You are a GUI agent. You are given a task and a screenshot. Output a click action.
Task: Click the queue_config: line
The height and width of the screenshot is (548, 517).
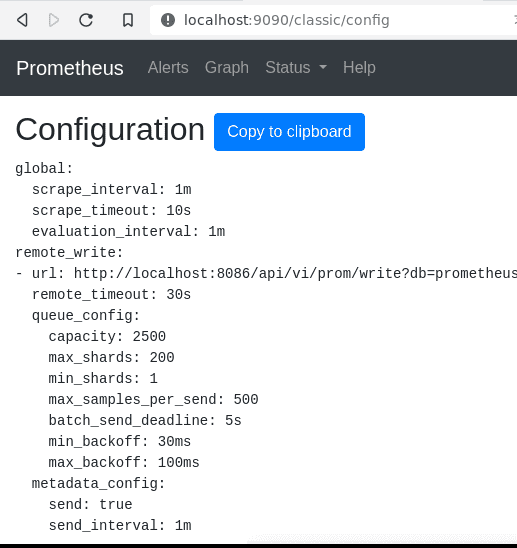(x=86, y=316)
